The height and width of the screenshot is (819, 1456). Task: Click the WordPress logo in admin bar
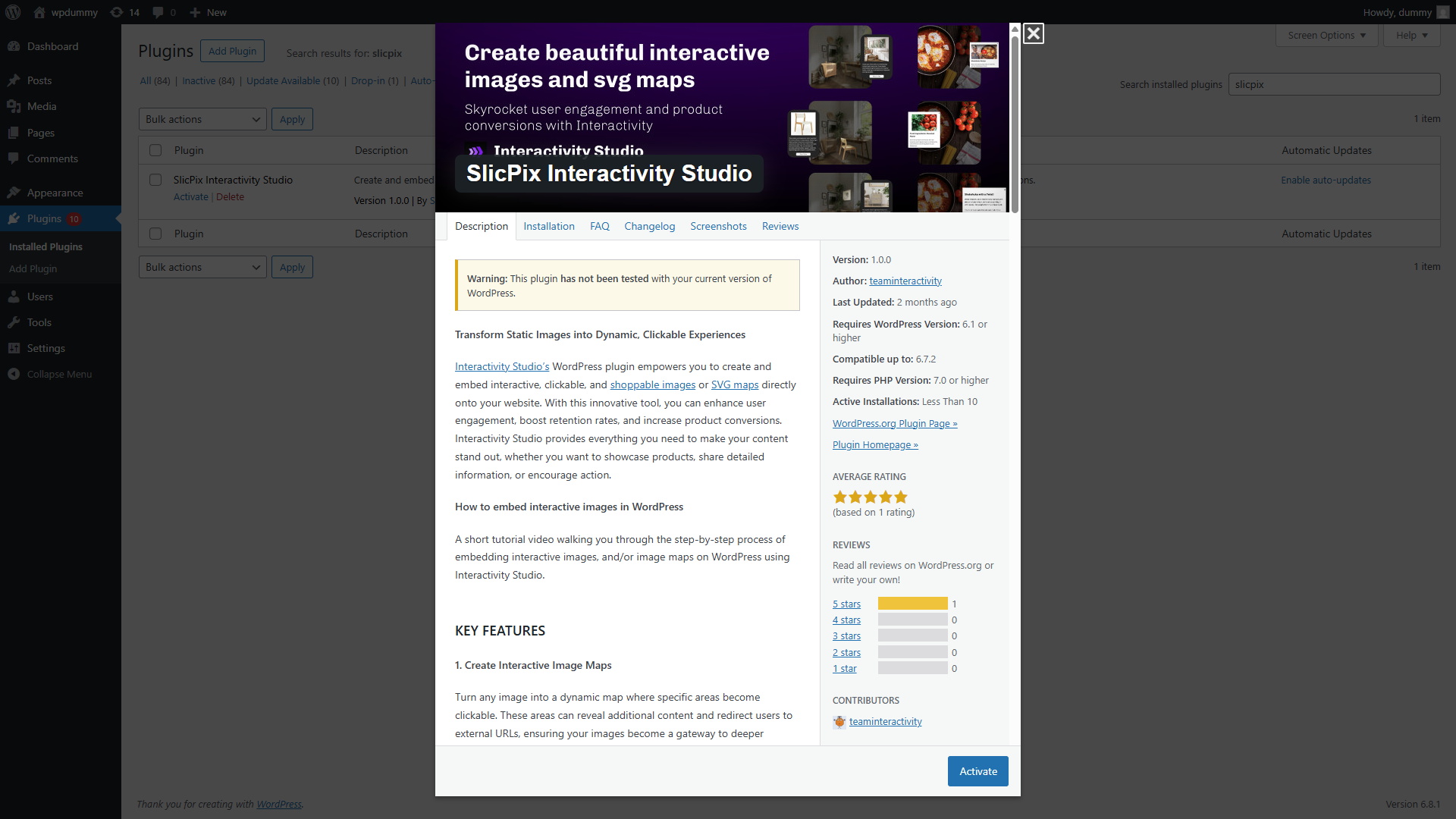pyautogui.click(x=13, y=12)
